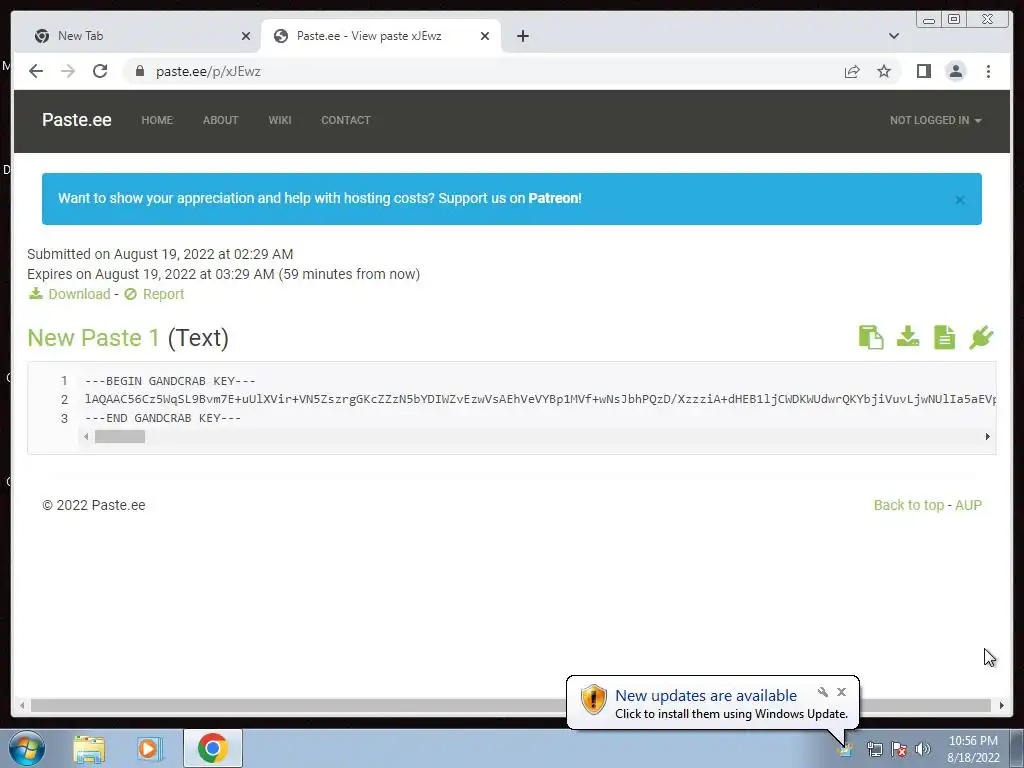Click the taskbar clock showing 10:56 PM

973,748
